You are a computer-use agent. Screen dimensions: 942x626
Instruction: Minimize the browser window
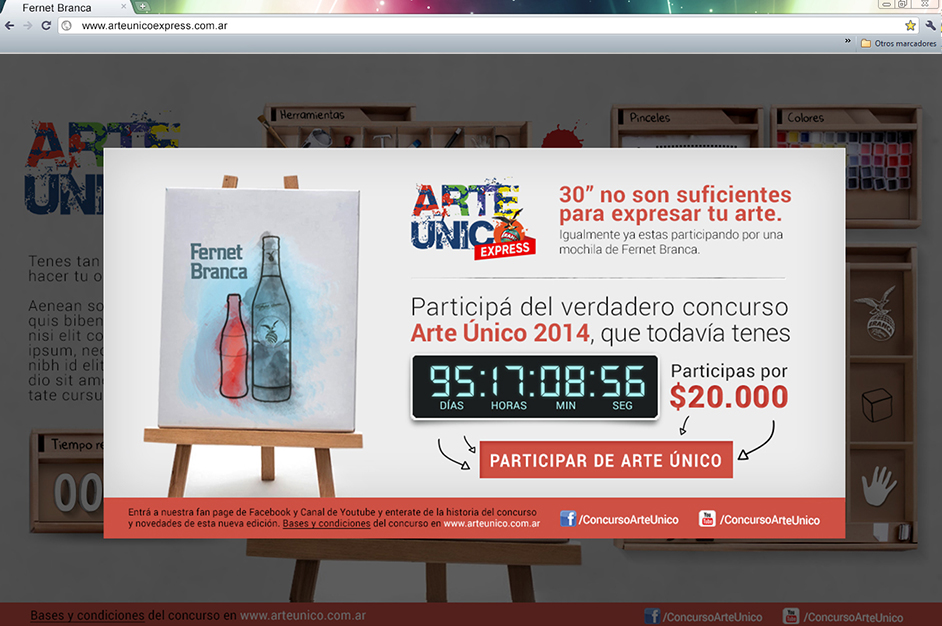(x=884, y=4)
